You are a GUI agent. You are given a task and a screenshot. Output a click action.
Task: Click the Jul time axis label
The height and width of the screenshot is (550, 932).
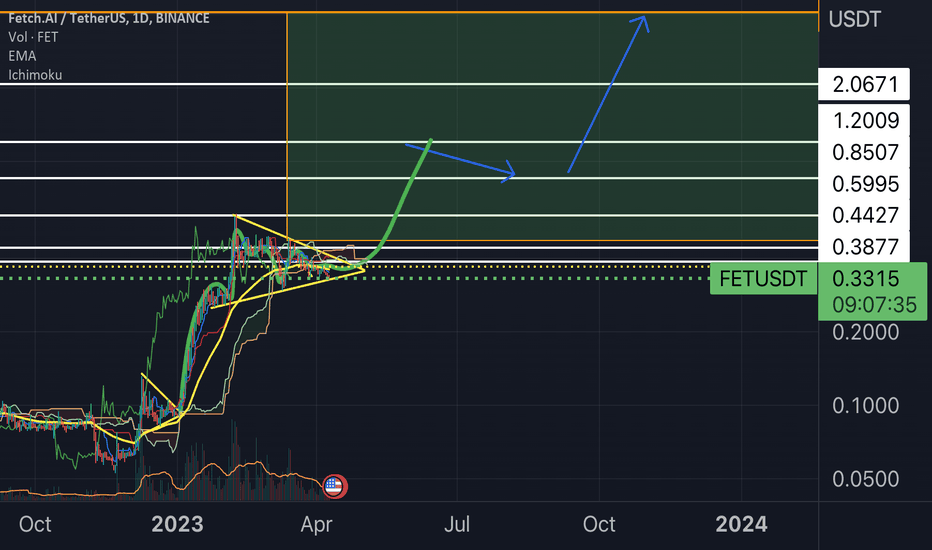click(457, 524)
